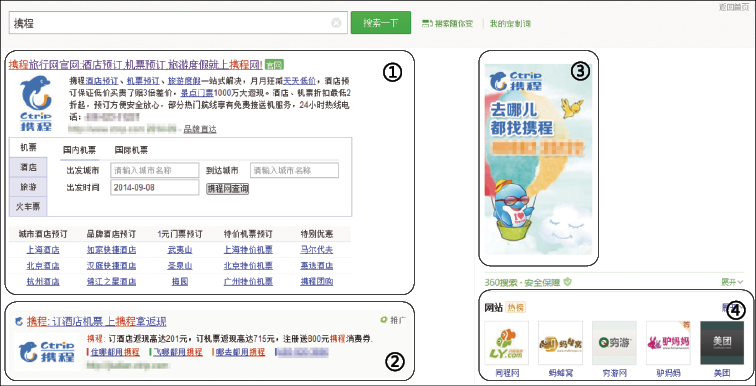Viewport: 756px width, 386px height.
Task: Open the 杭州酒店 link
Action: 43,282
